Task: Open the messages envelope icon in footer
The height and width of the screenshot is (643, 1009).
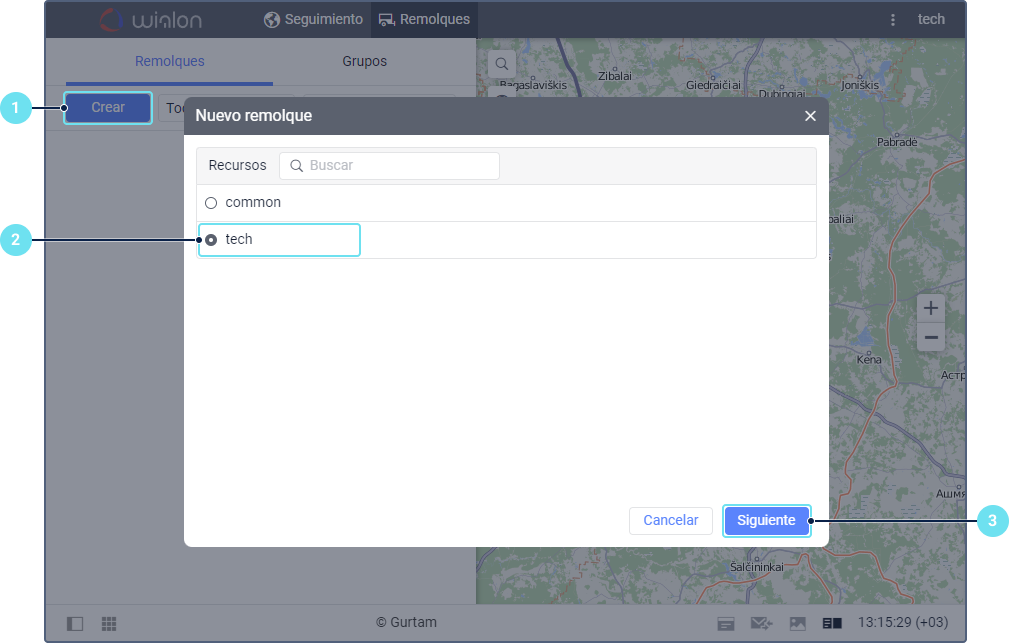Action: pos(761,623)
